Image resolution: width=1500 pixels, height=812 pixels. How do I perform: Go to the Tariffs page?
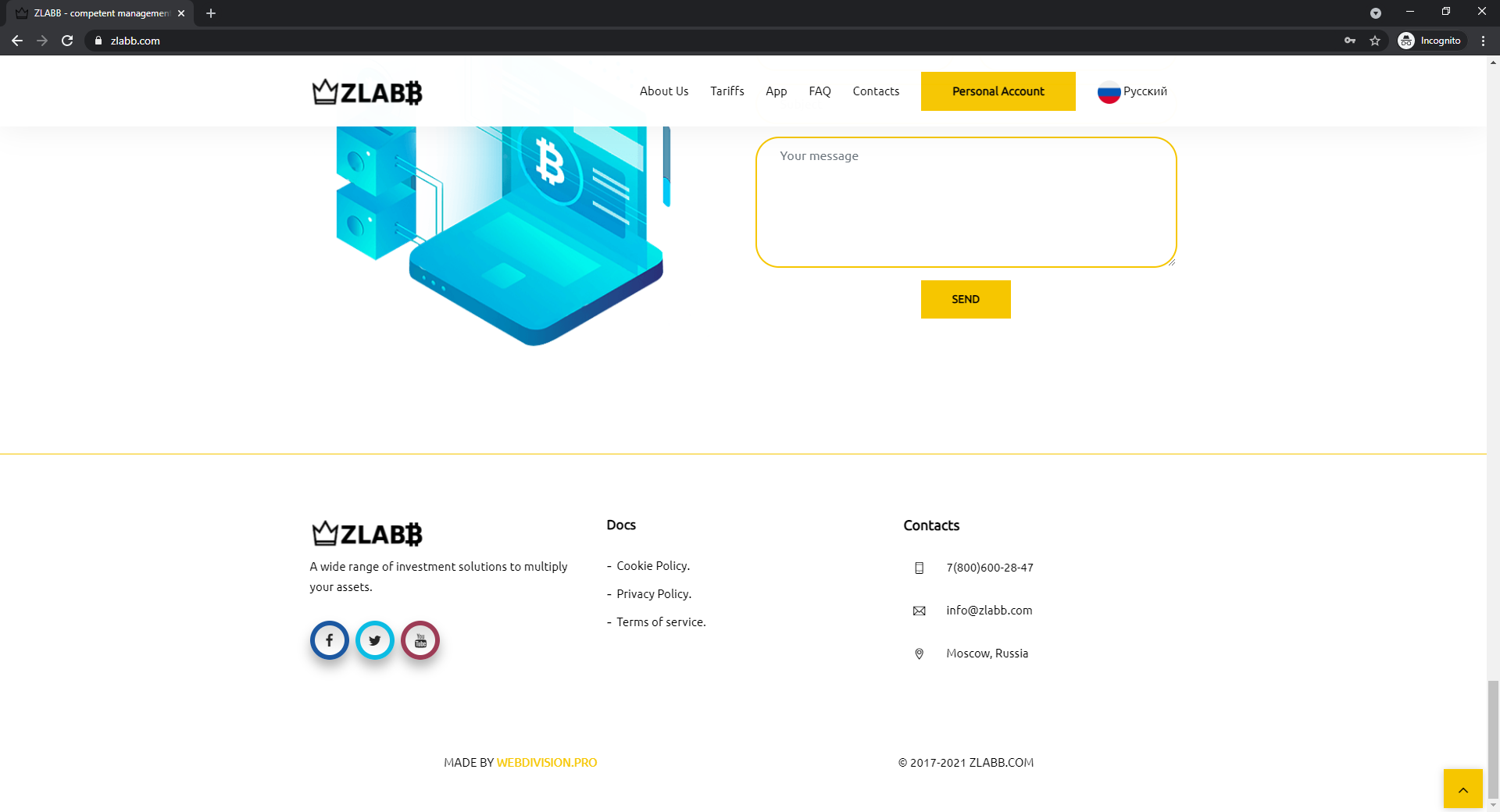tap(727, 91)
